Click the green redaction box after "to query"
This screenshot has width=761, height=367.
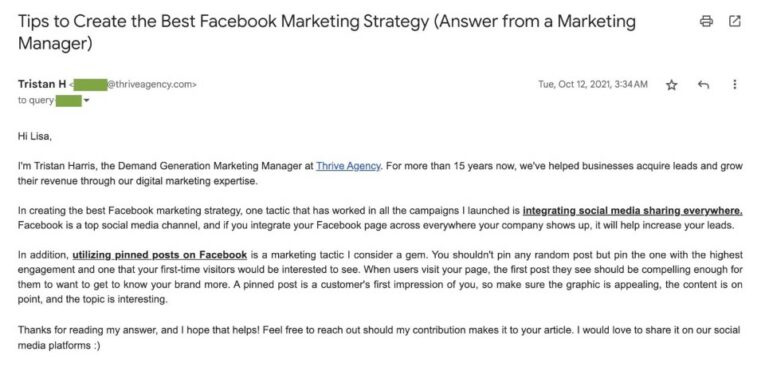[x=68, y=101]
